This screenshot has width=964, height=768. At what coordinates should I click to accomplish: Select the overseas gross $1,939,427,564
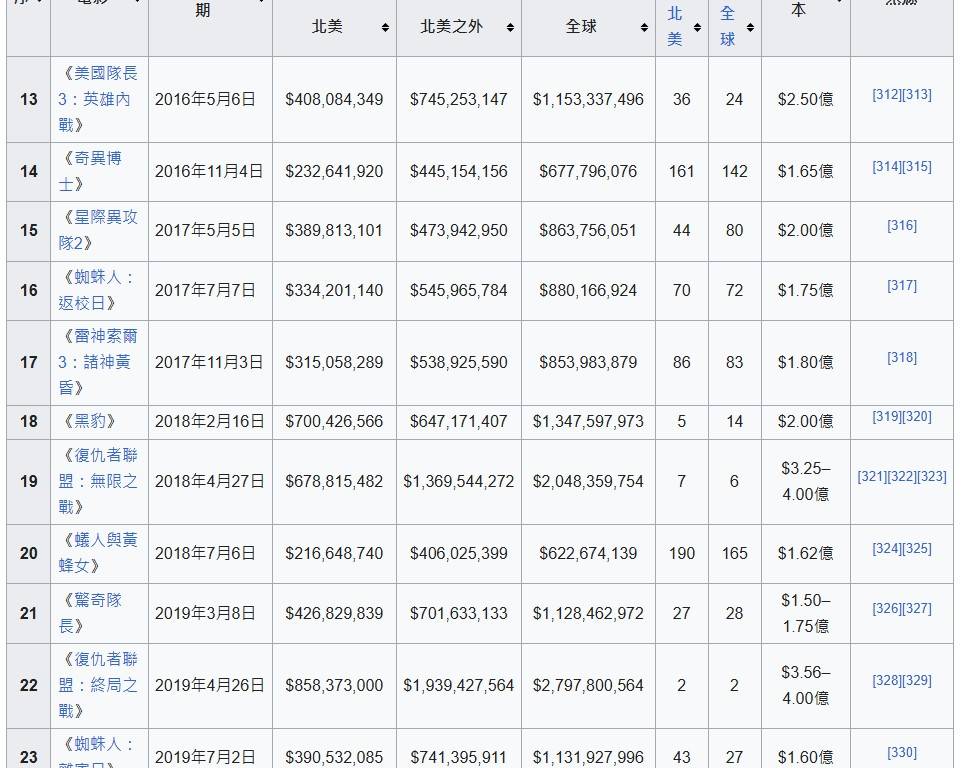pos(459,684)
